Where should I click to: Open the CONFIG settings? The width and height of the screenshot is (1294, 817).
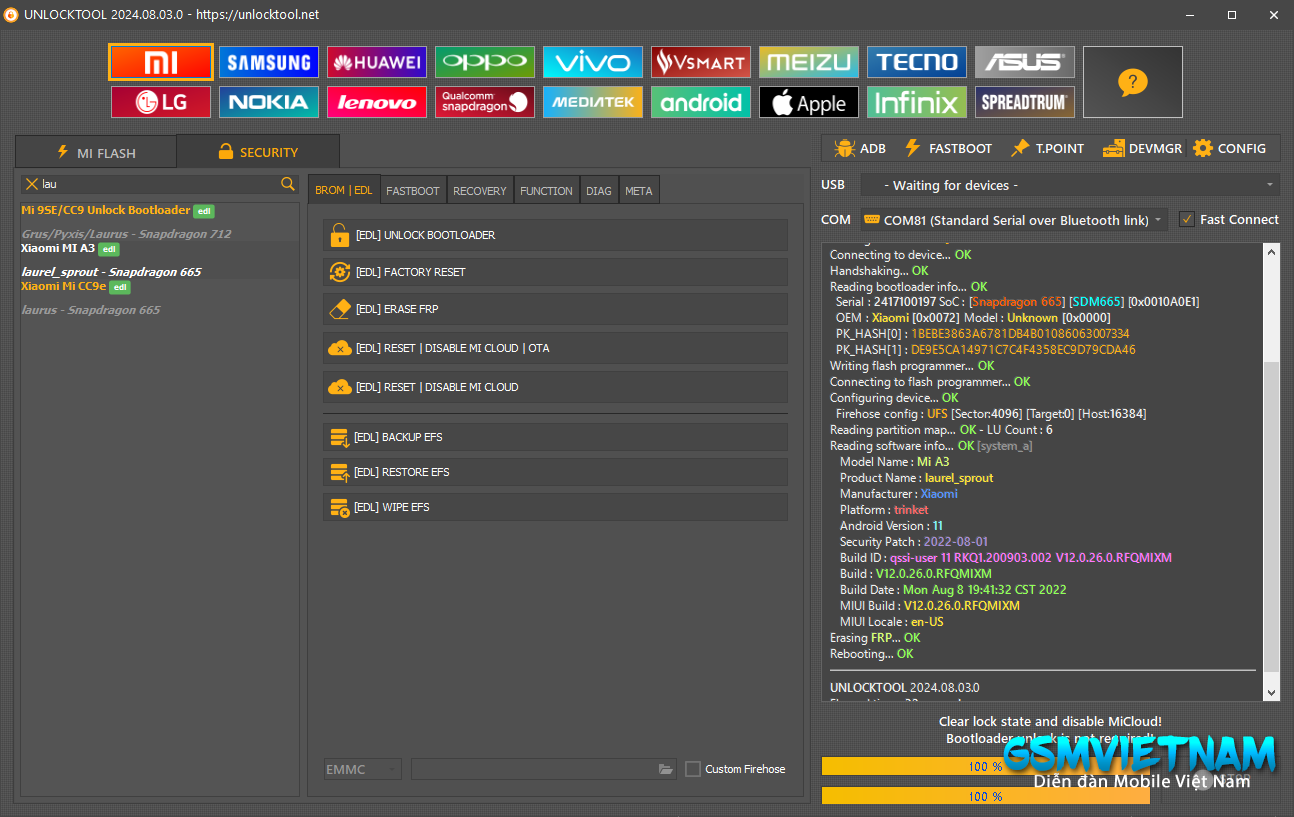click(1229, 148)
